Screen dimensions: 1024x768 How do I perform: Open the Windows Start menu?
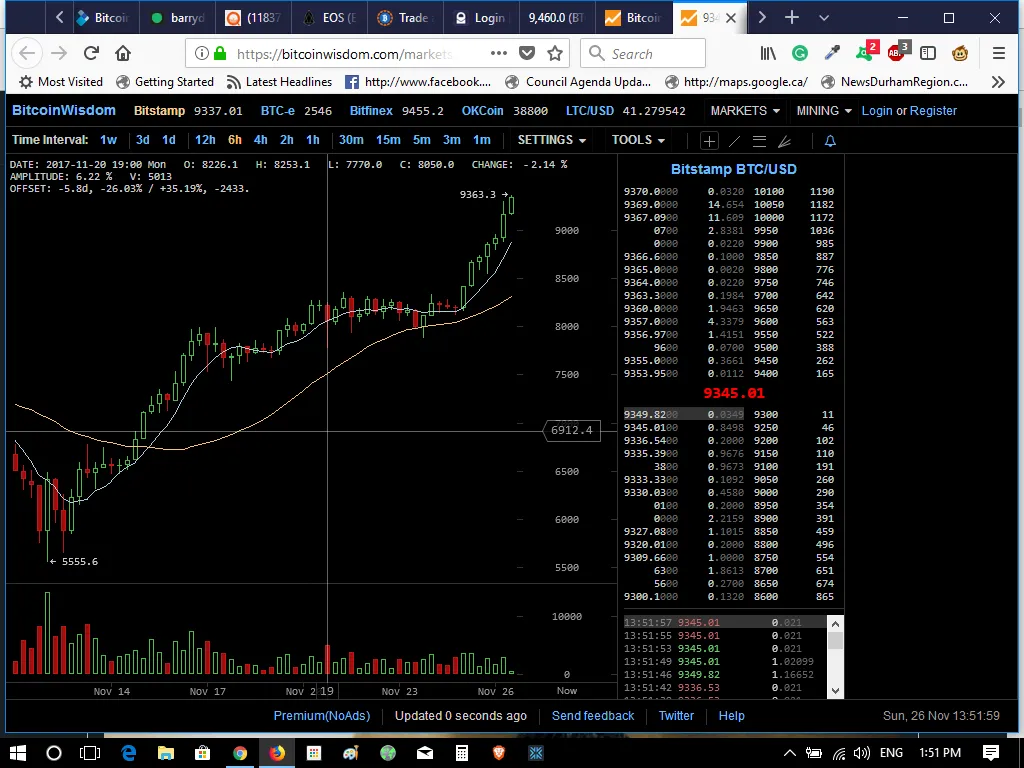tap(18, 753)
